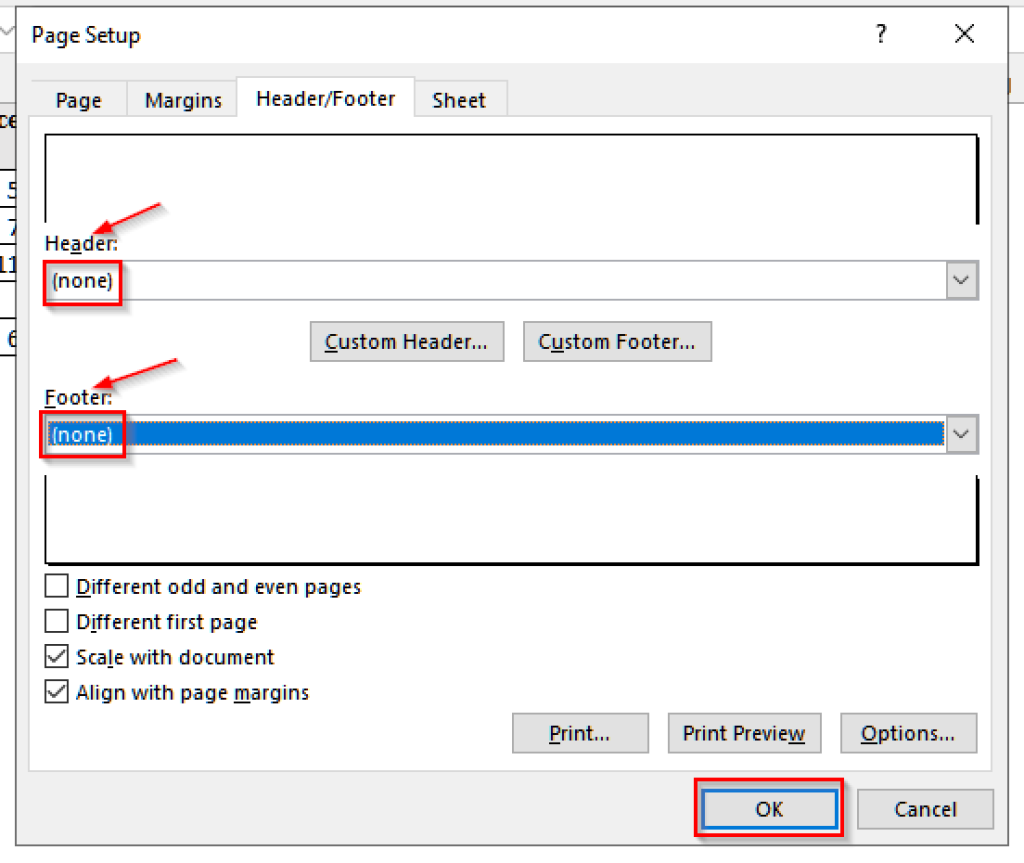Select the Header/Footer tab

tap(326, 99)
